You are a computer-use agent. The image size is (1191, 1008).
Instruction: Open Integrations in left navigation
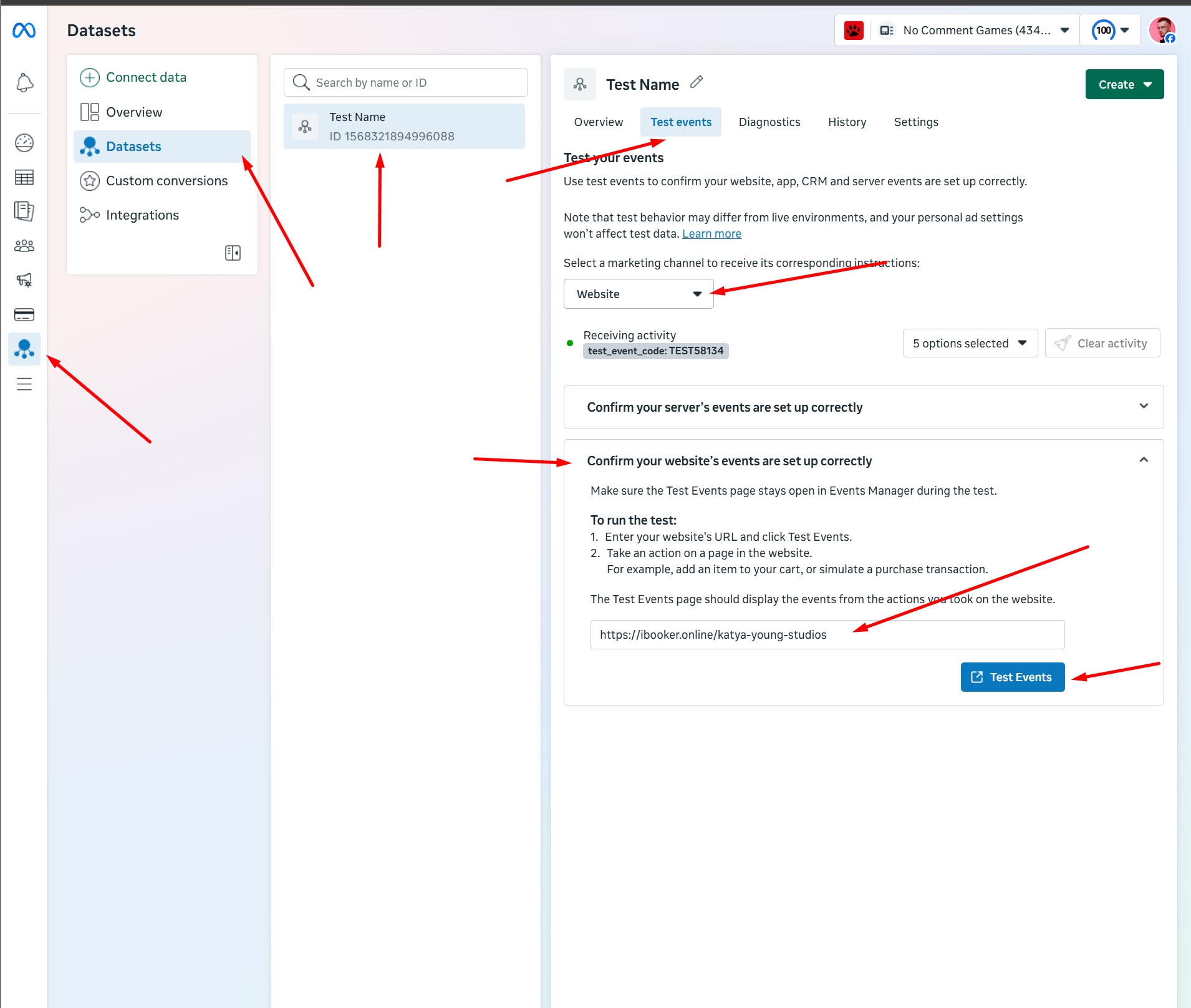click(x=129, y=215)
